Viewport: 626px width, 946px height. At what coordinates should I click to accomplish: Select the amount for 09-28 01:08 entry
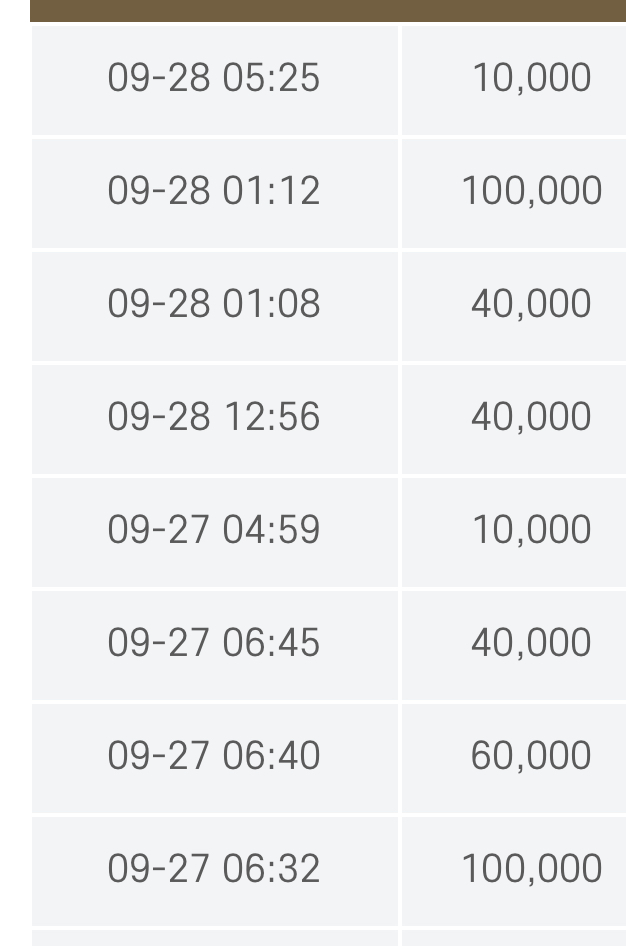tap(530, 305)
